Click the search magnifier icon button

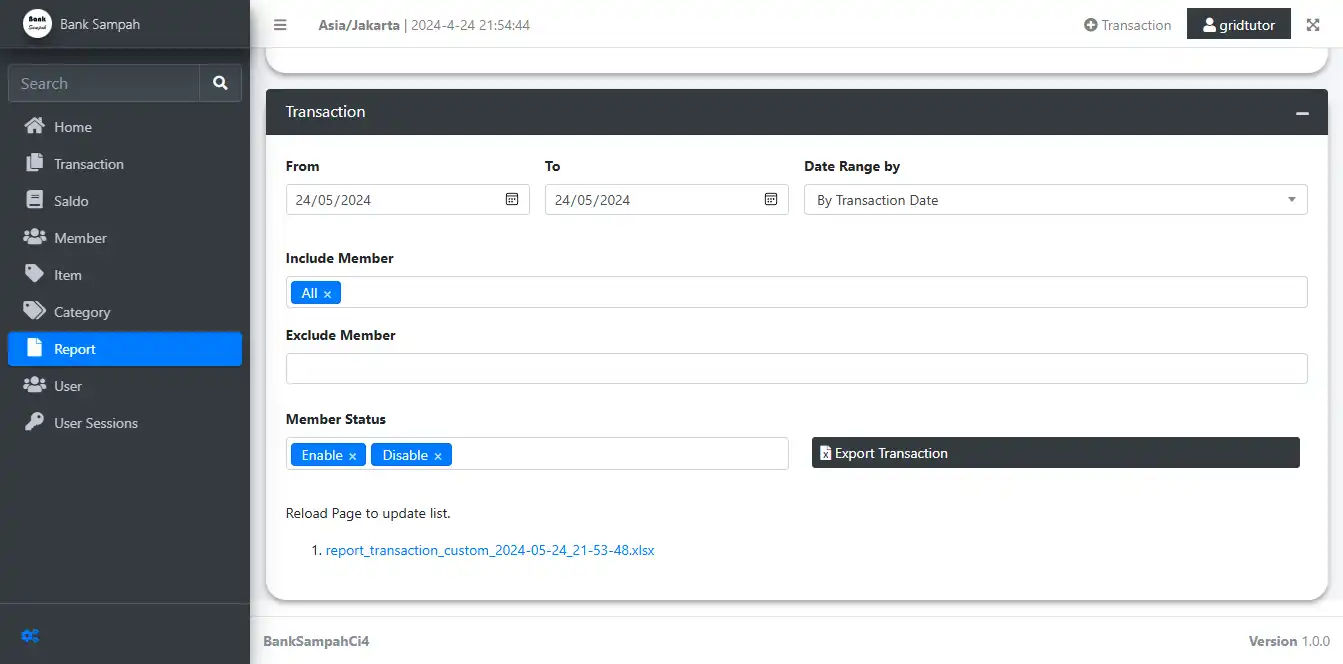220,83
